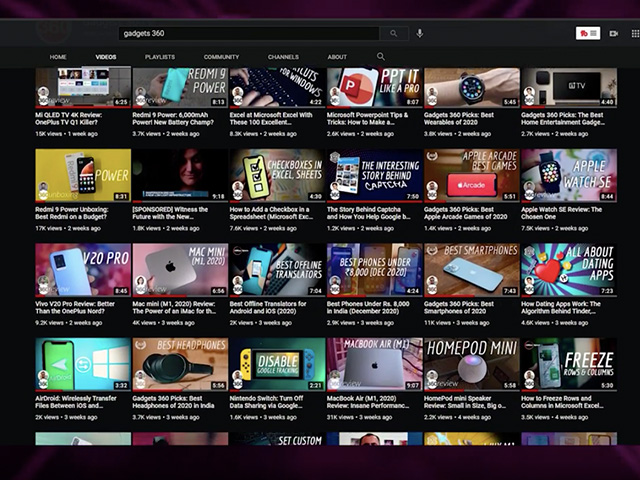Image resolution: width=640 pixels, height=480 pixels.
Task: Open the About tab
Action: [337, 57]
